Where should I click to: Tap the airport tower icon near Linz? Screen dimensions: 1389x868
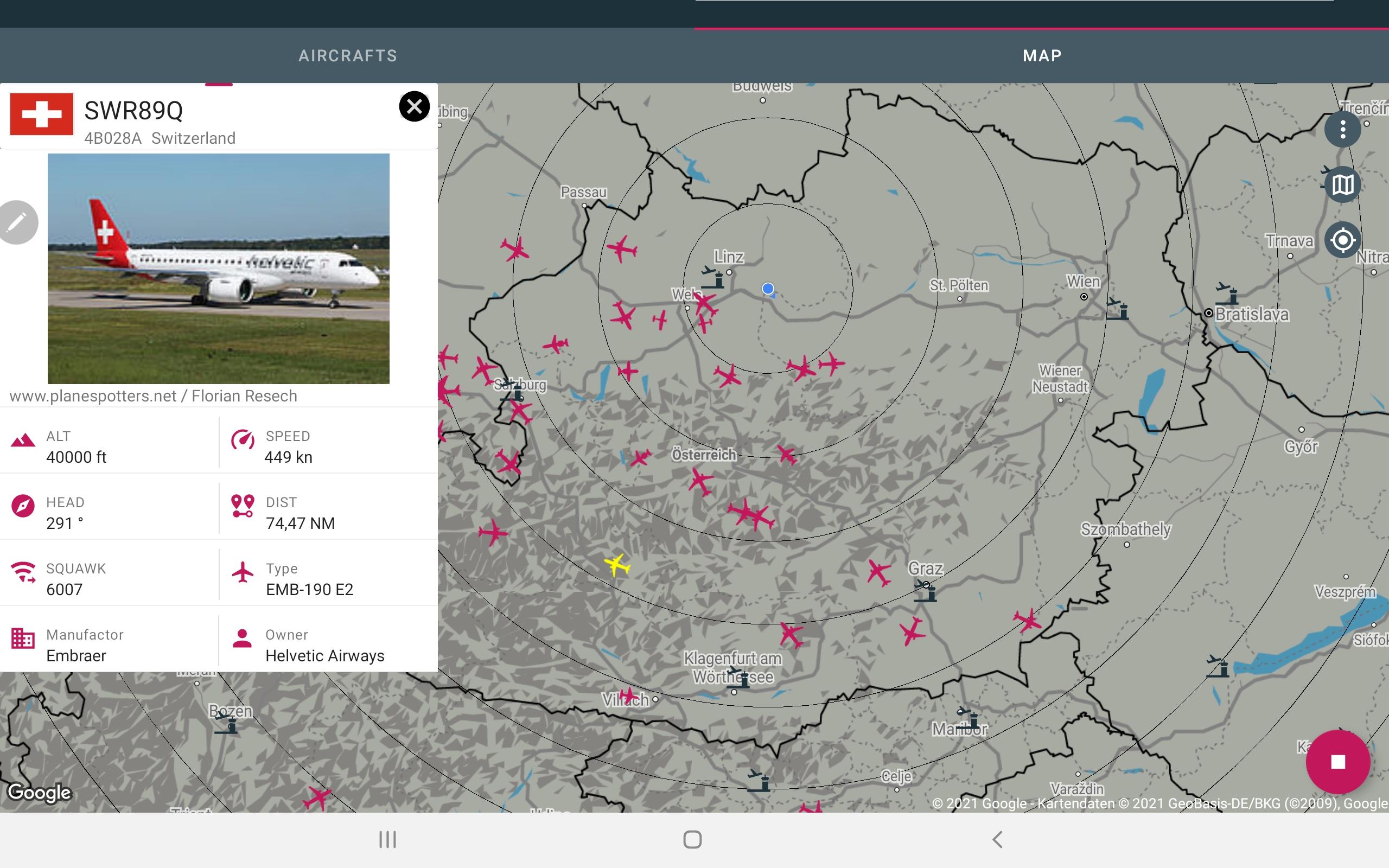pyautogui.click(x=713, y=277)
